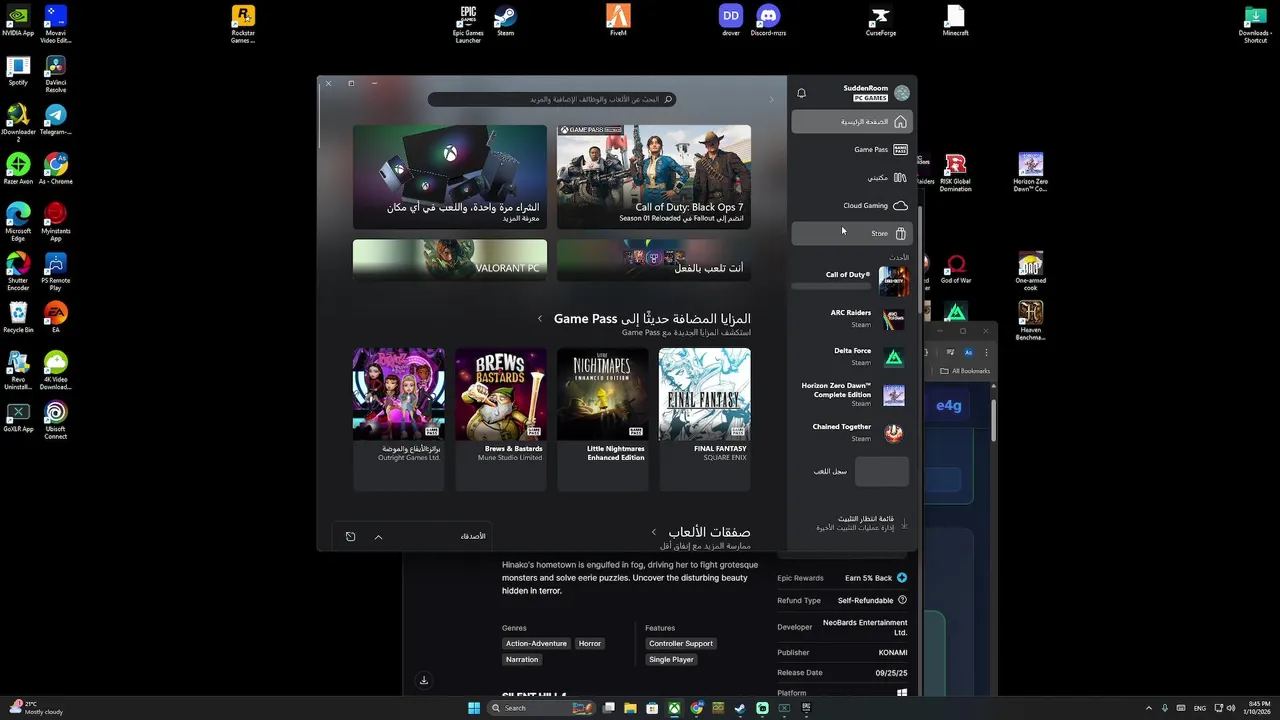Open Razer Axon desktop icon
The height and width of the screenshot is (720, 1280).
[18, 169]
